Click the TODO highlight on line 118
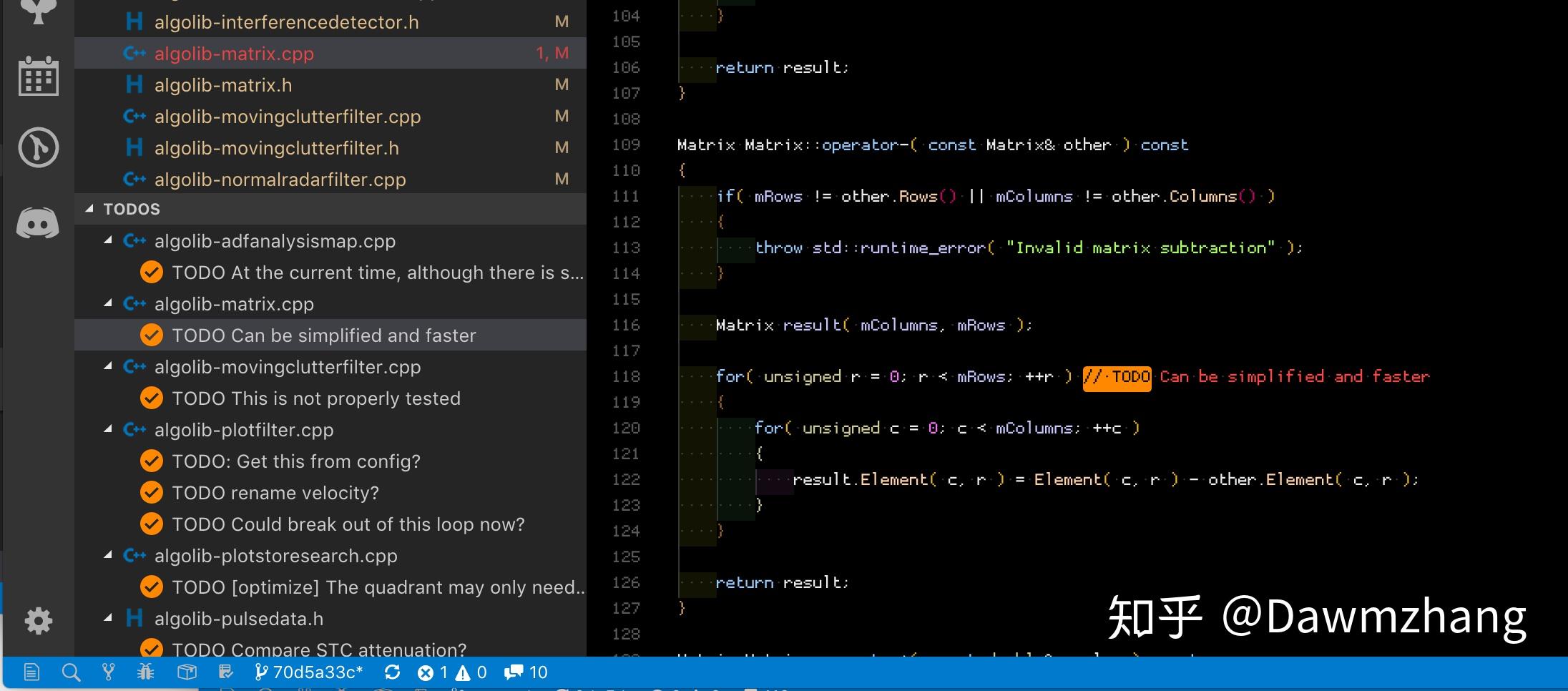Image resolution: width=1568 pixels, height=691 pixels. click(1117, 377)
